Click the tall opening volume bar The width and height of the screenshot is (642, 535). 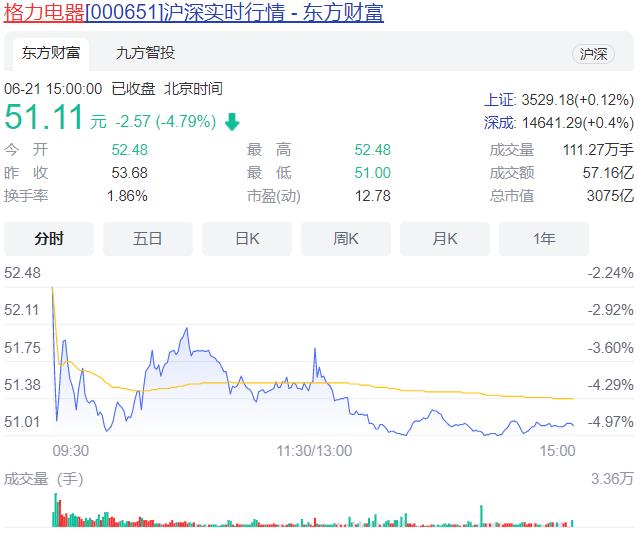tap(56, 510)
